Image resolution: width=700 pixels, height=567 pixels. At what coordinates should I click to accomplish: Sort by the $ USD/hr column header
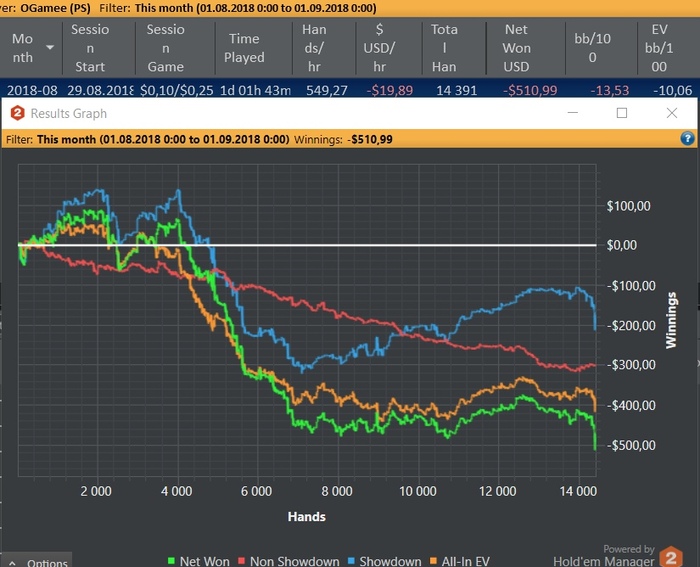pyautogui.click(x=379, y=48)
